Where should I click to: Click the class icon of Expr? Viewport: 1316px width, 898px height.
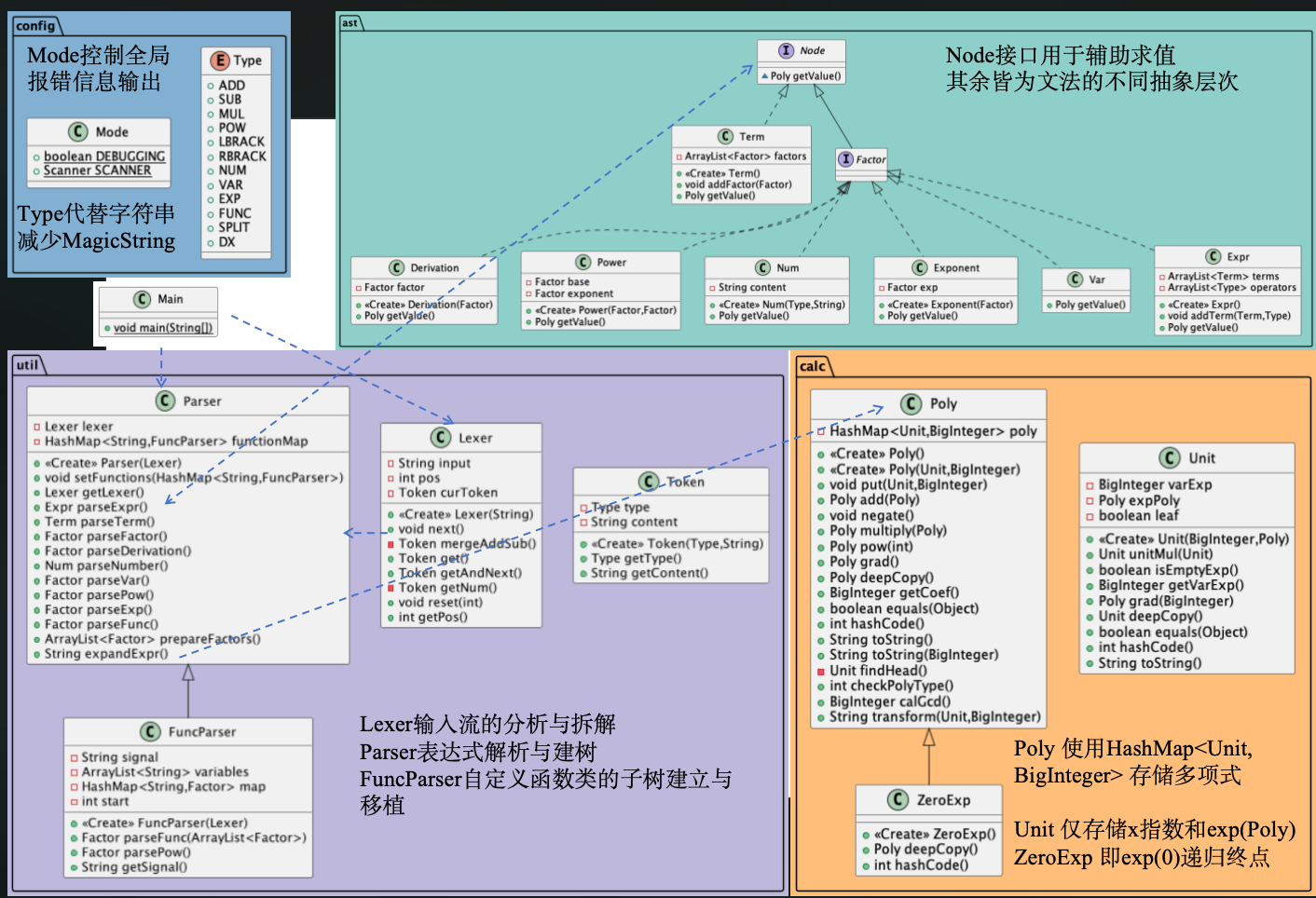click(1213, 256)
